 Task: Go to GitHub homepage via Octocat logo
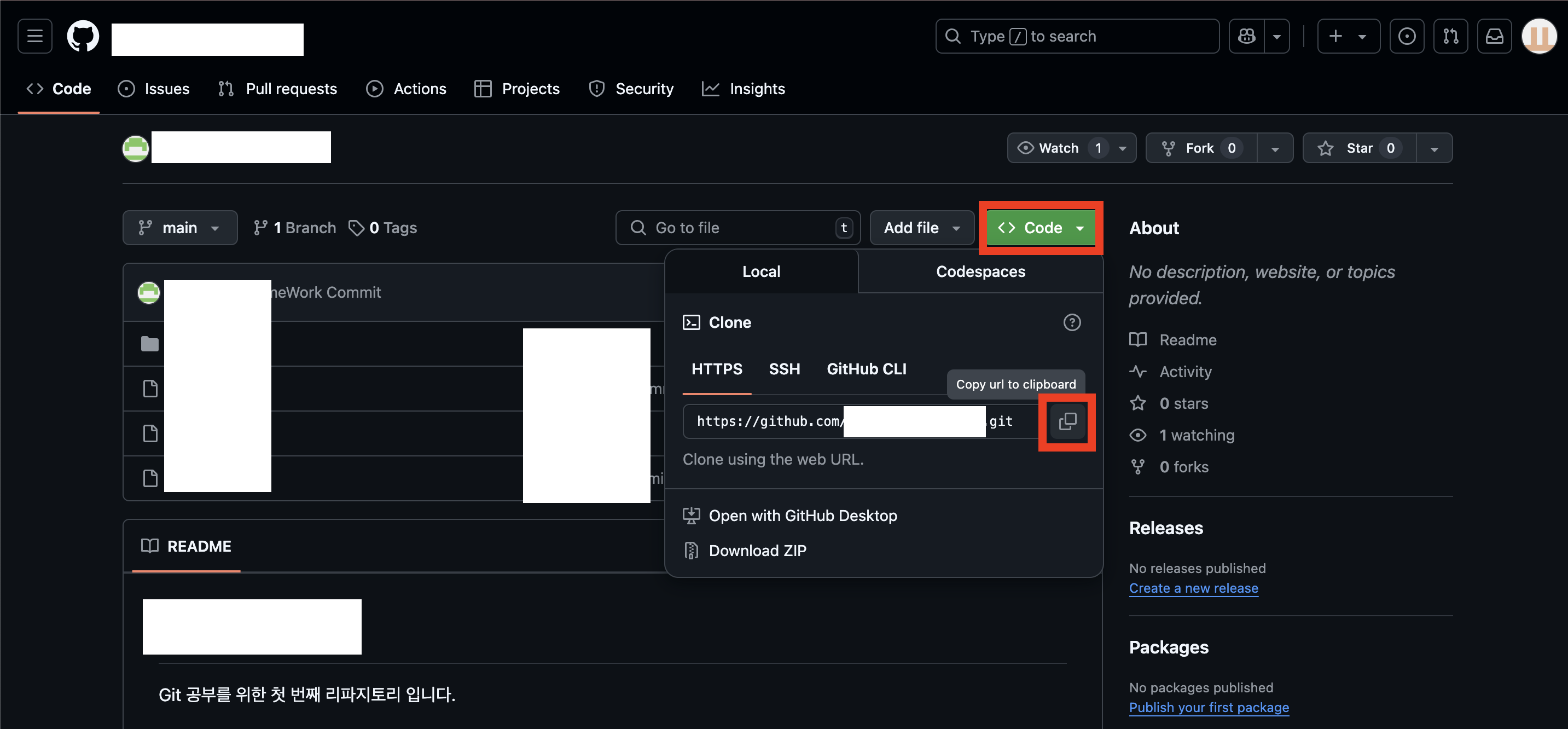[x=83, y=37]
